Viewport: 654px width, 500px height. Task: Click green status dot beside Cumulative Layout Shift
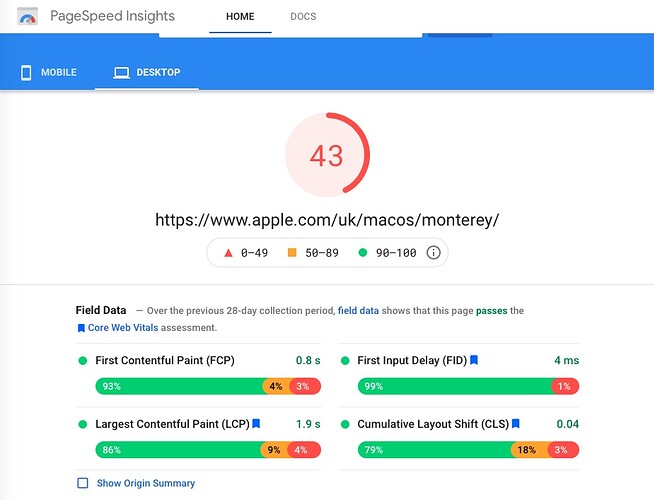pyautogui.click(x=345, y=424)
